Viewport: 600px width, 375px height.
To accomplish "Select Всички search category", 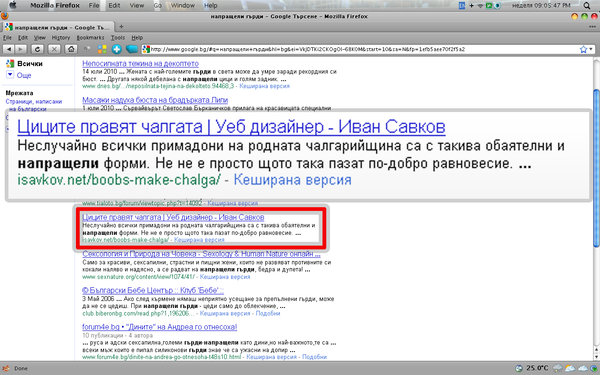I will 30,64.
